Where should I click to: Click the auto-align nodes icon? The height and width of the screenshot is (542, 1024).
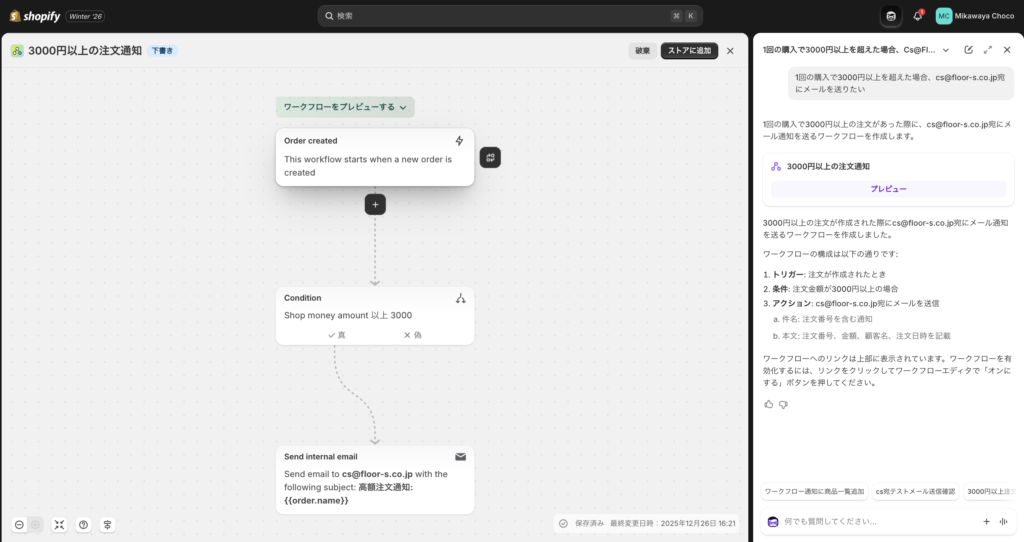coord(107,524)
